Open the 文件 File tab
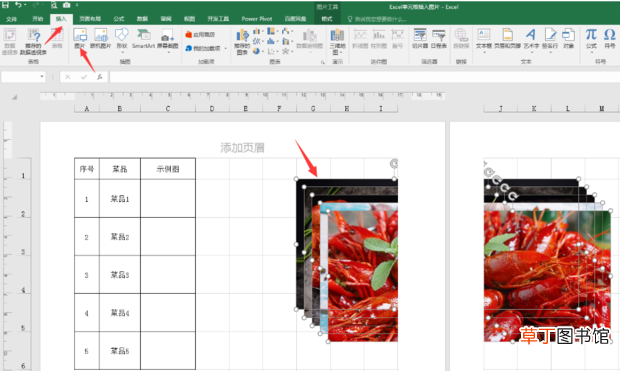The width and height of the screenshot is (620, 371). [x=11, y=19]
